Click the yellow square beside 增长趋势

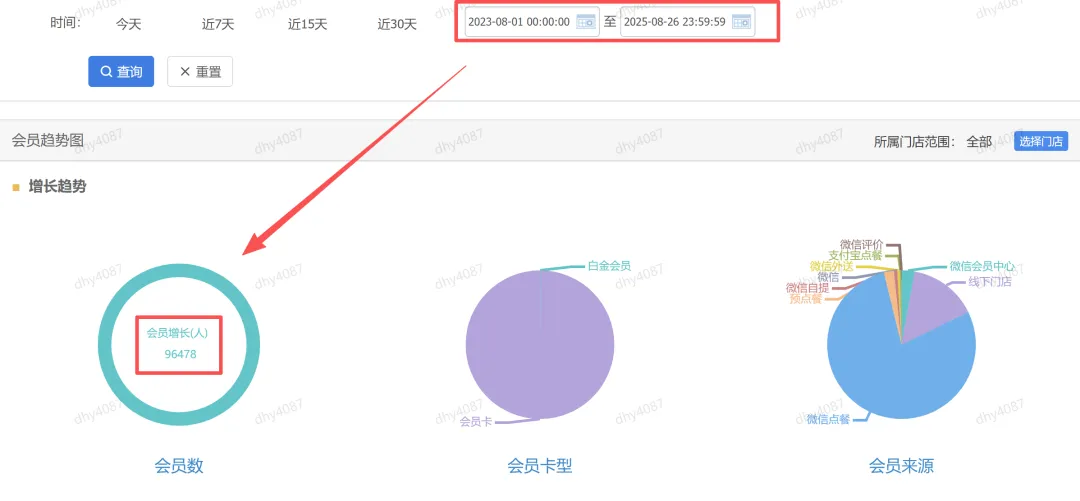pyautogui.click(x=16, y=187)
